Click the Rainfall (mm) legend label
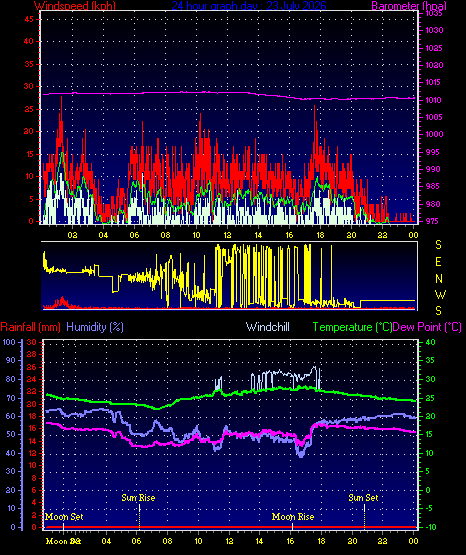The width and height of the screenshot is (466, 555). [x=30, y=327]
